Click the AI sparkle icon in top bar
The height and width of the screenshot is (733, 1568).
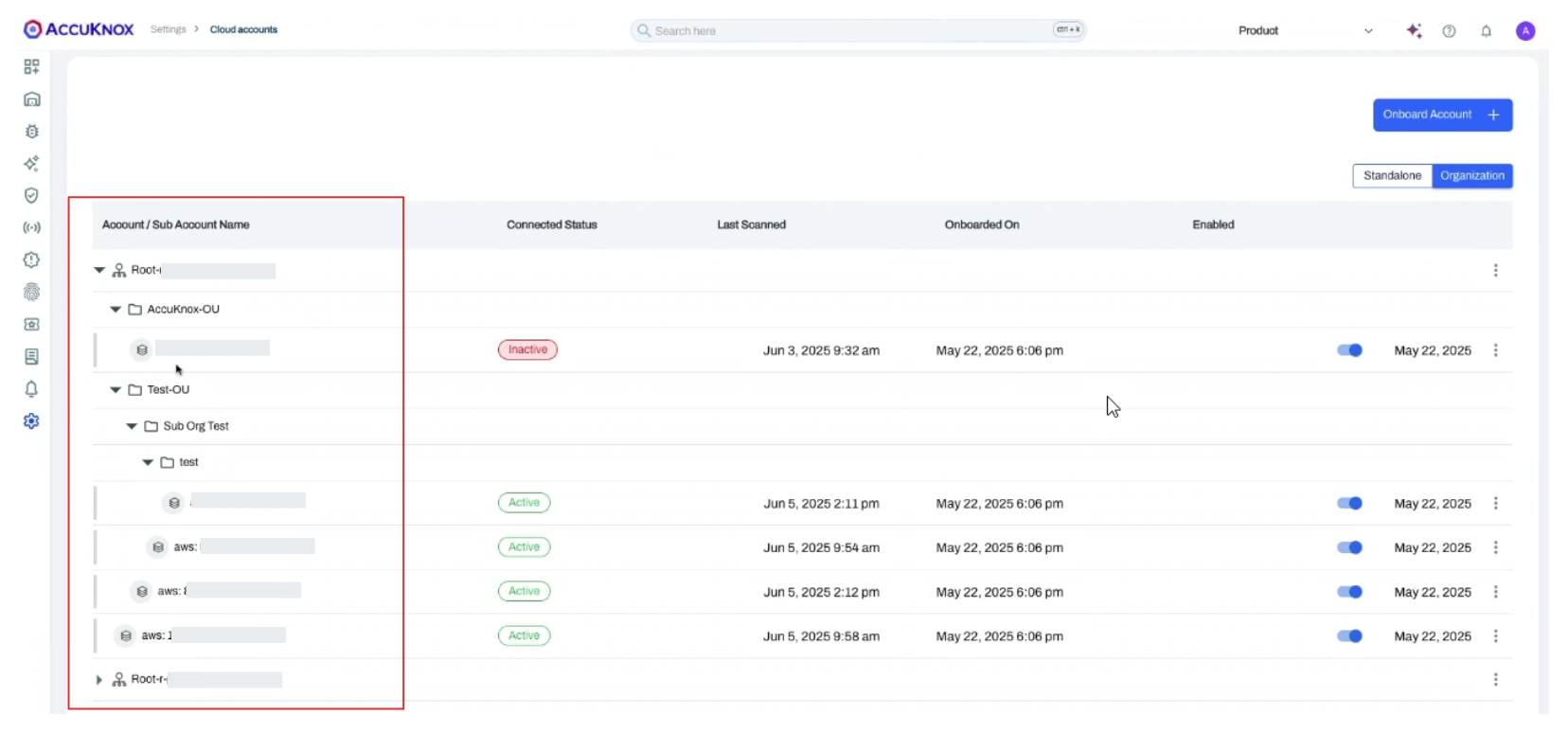(x=1414, y=30)
